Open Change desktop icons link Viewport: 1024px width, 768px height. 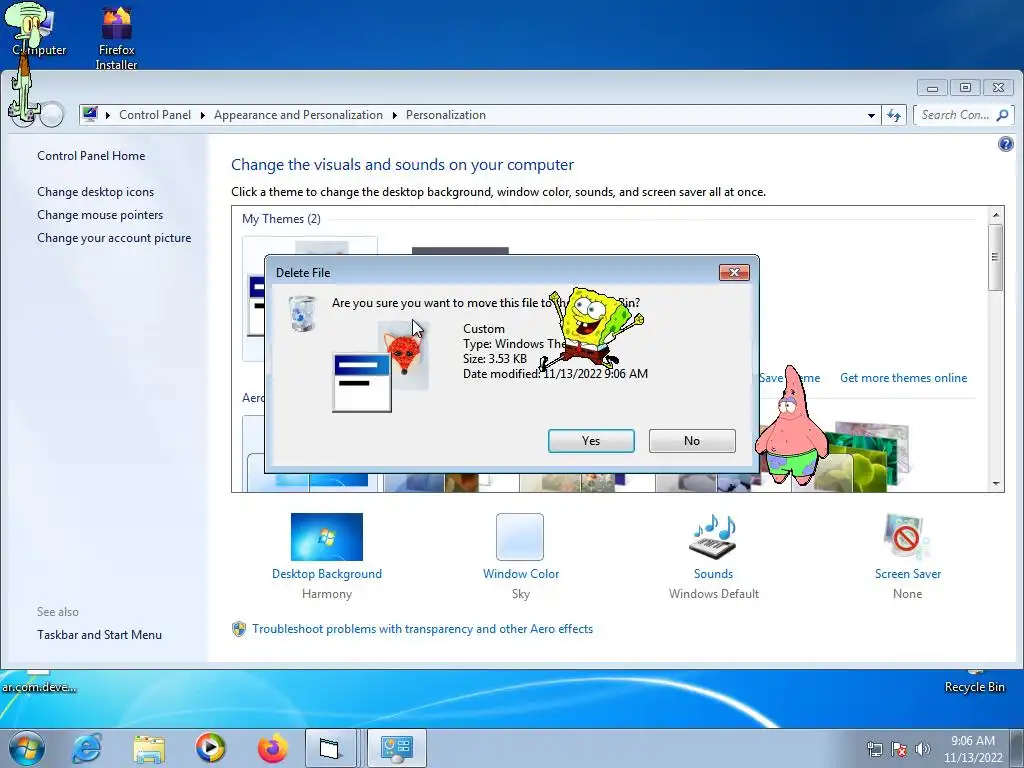(x=95, y=191)
